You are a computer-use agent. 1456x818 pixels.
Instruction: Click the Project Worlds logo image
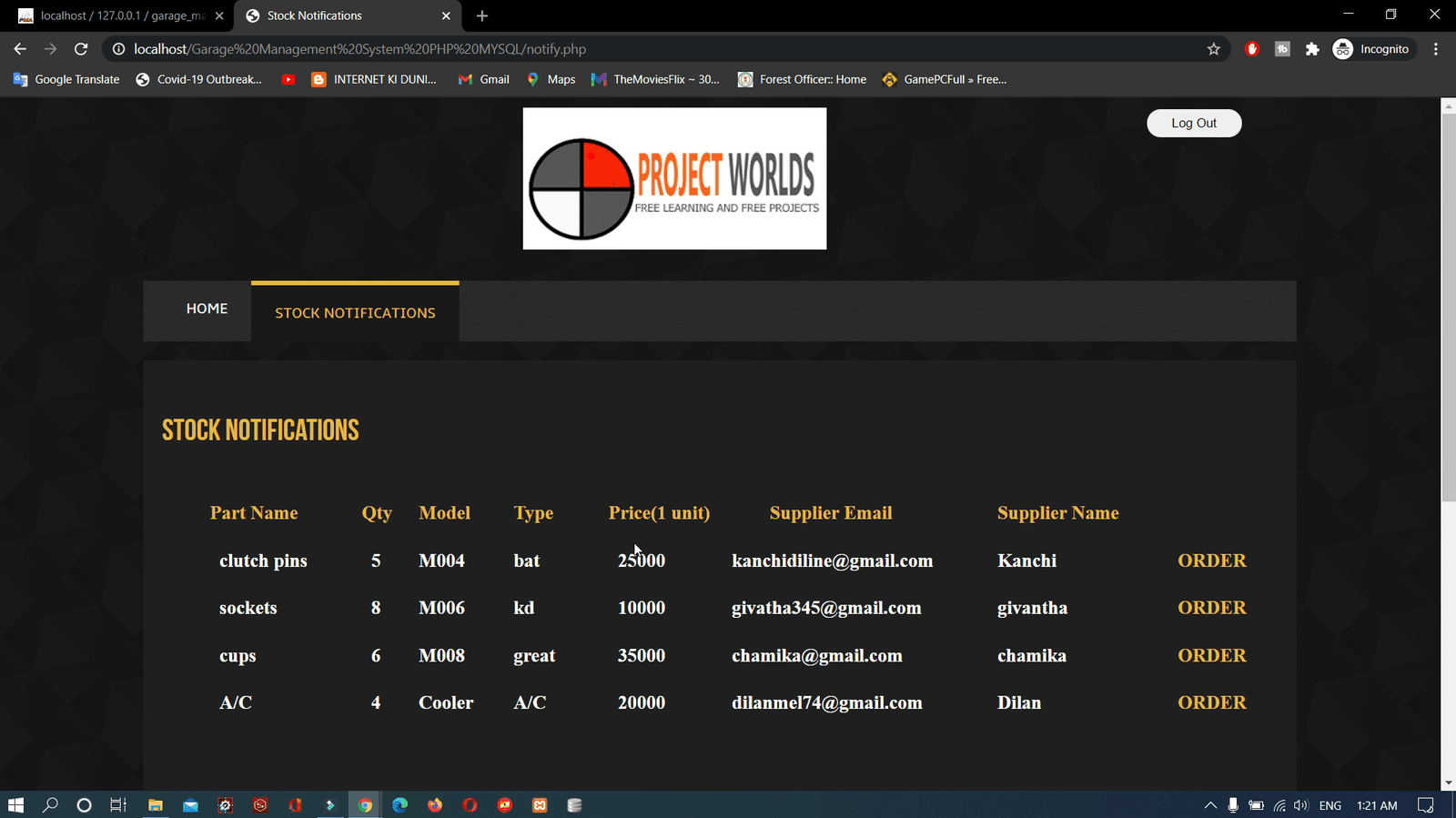(674, 178)
